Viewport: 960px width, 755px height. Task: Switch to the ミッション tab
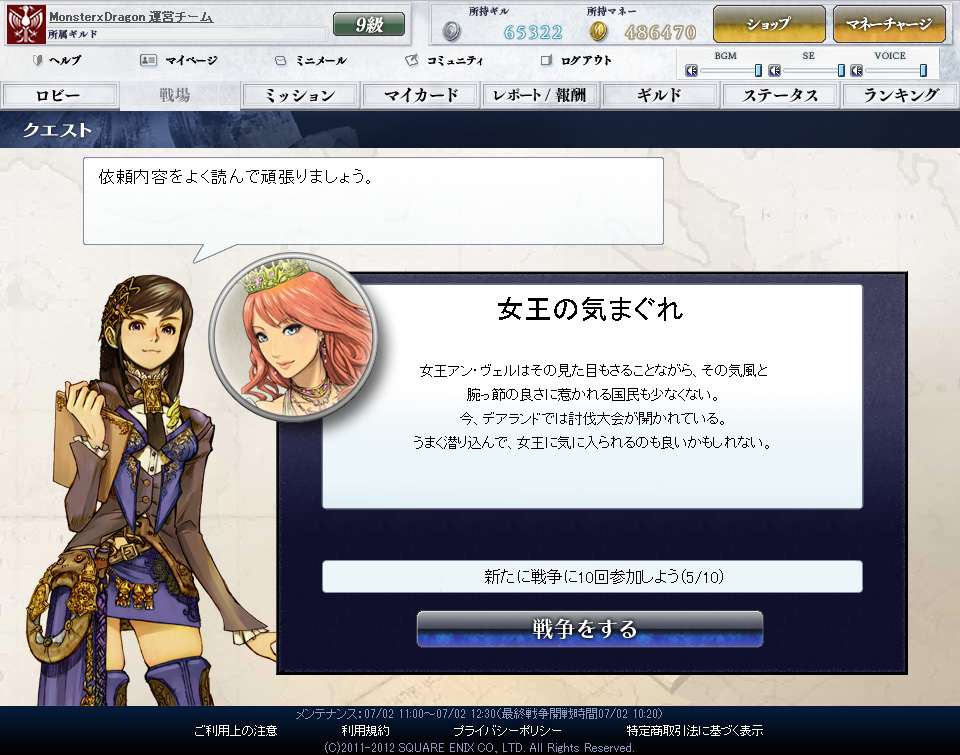click(300, 96)
